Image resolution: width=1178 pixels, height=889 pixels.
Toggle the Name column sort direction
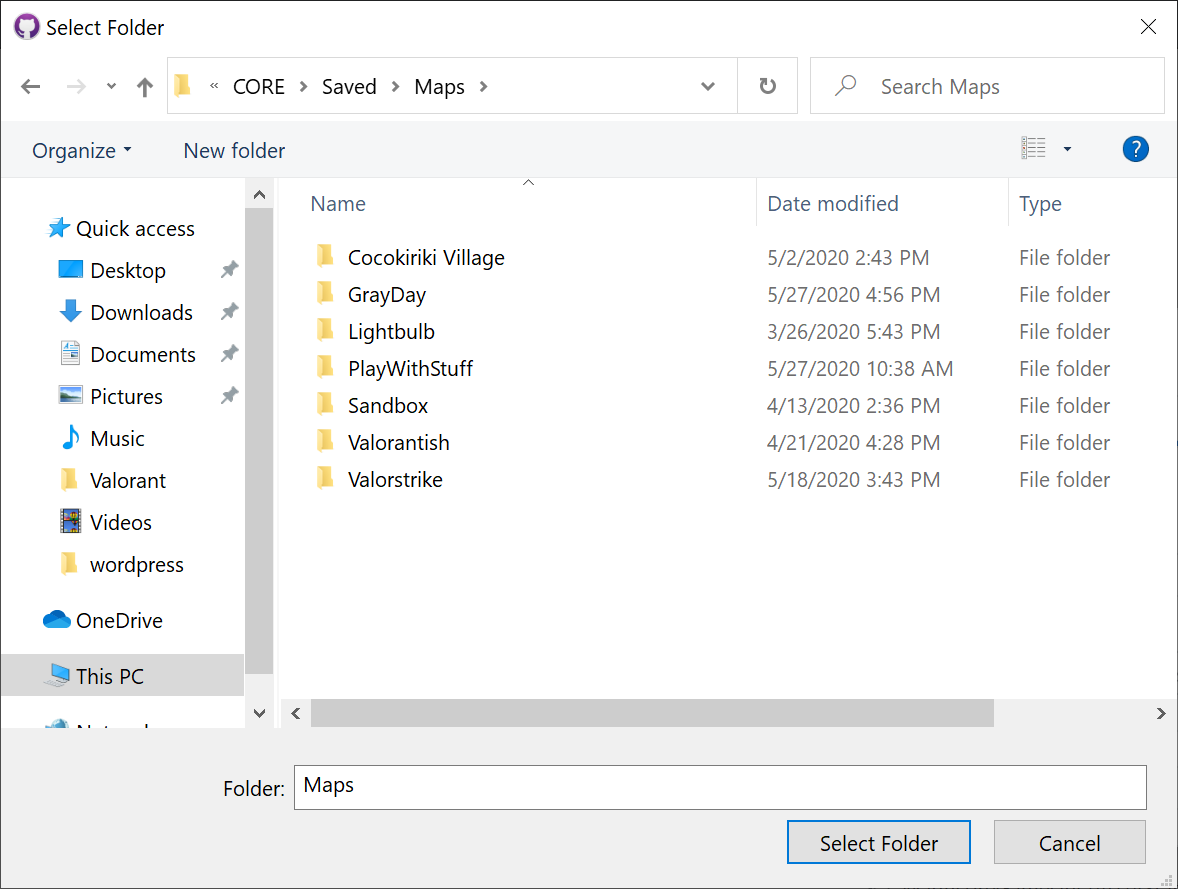337,203
